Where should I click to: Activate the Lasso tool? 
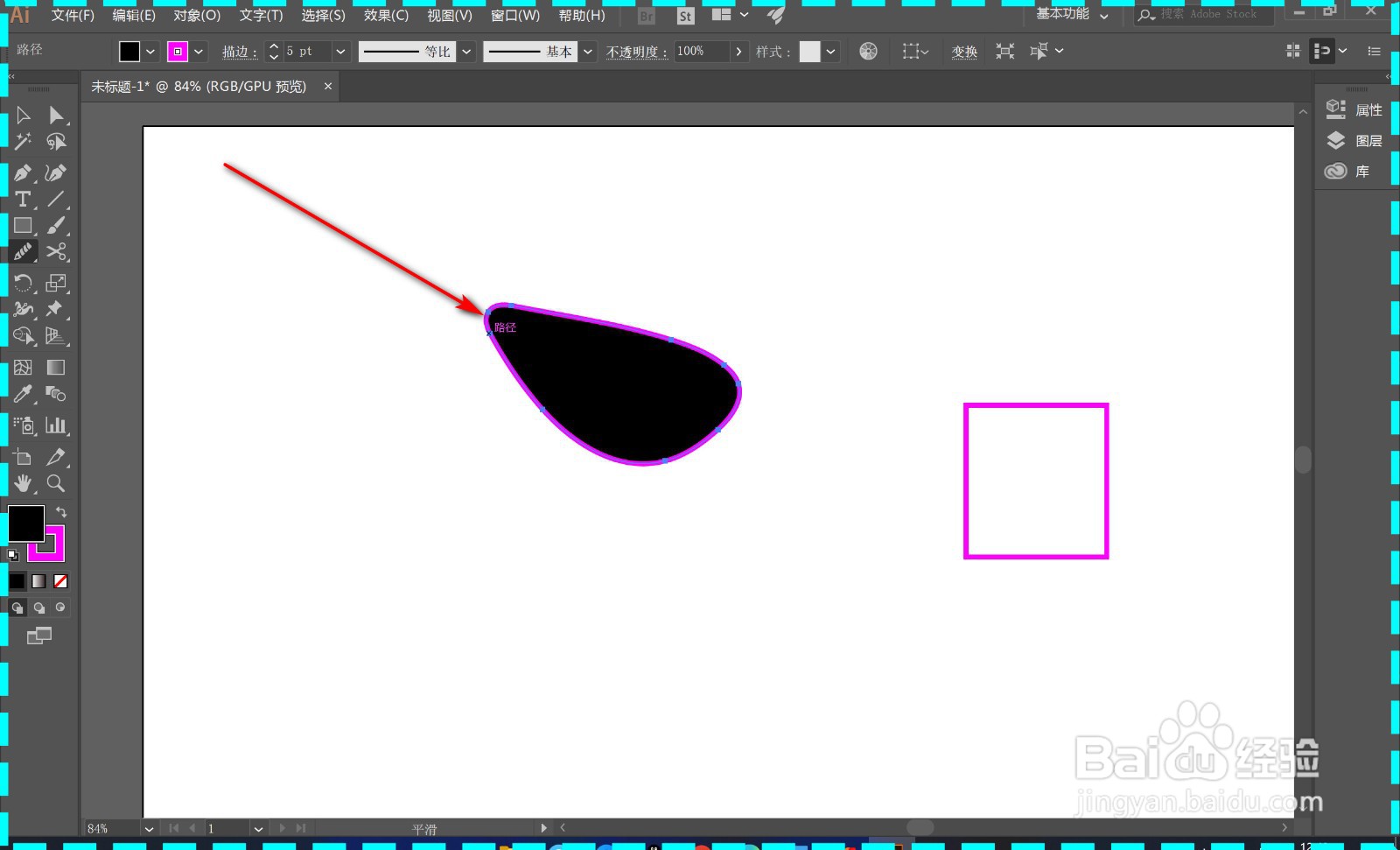coord(56,142)
